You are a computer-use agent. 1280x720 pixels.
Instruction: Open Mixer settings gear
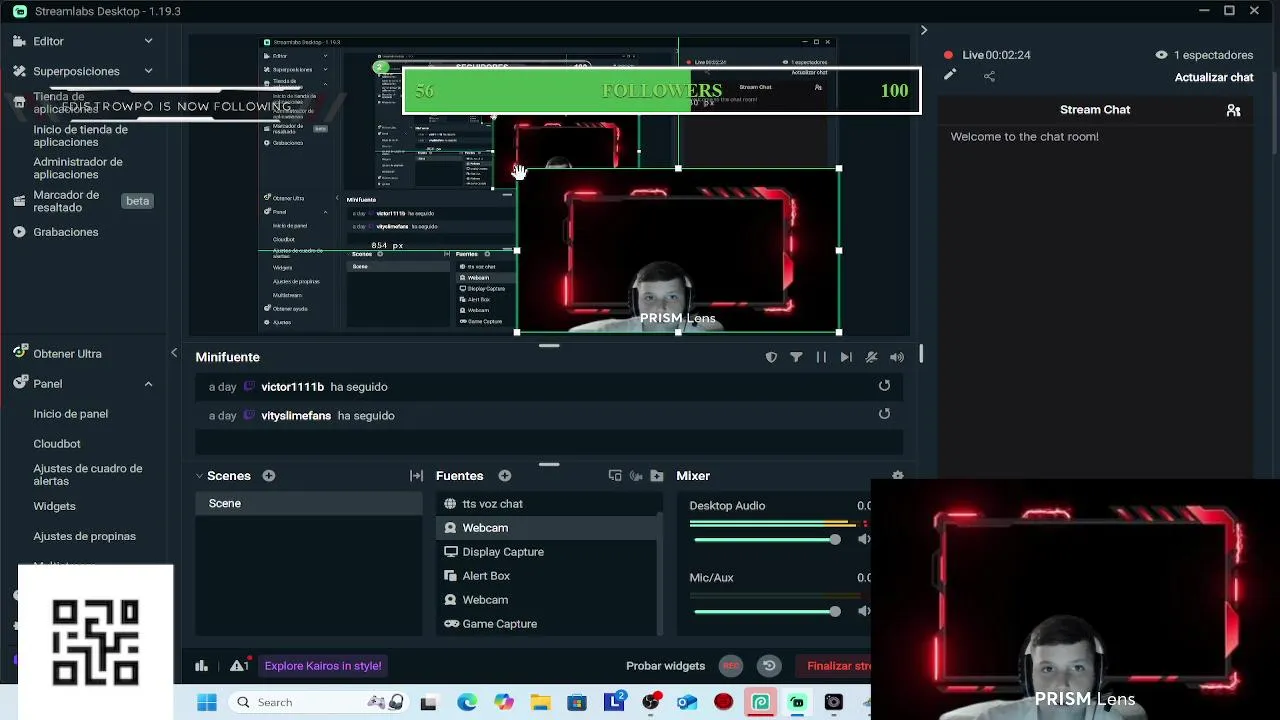coord(897,476)
